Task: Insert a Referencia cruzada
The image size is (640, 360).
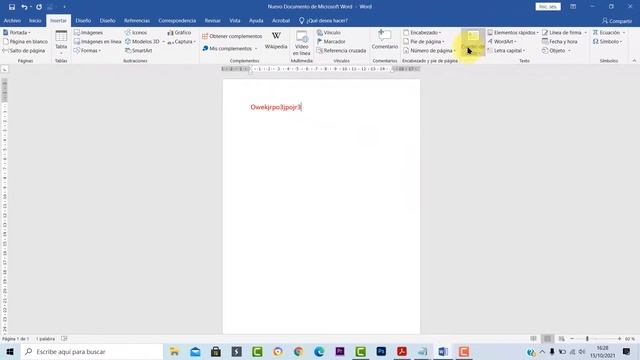Action: point(341,51)
